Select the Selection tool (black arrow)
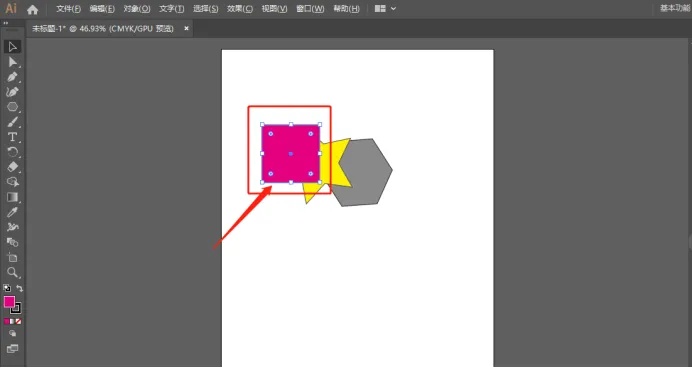This screenshot has width=692, height=368. click(x=12, y=47)
